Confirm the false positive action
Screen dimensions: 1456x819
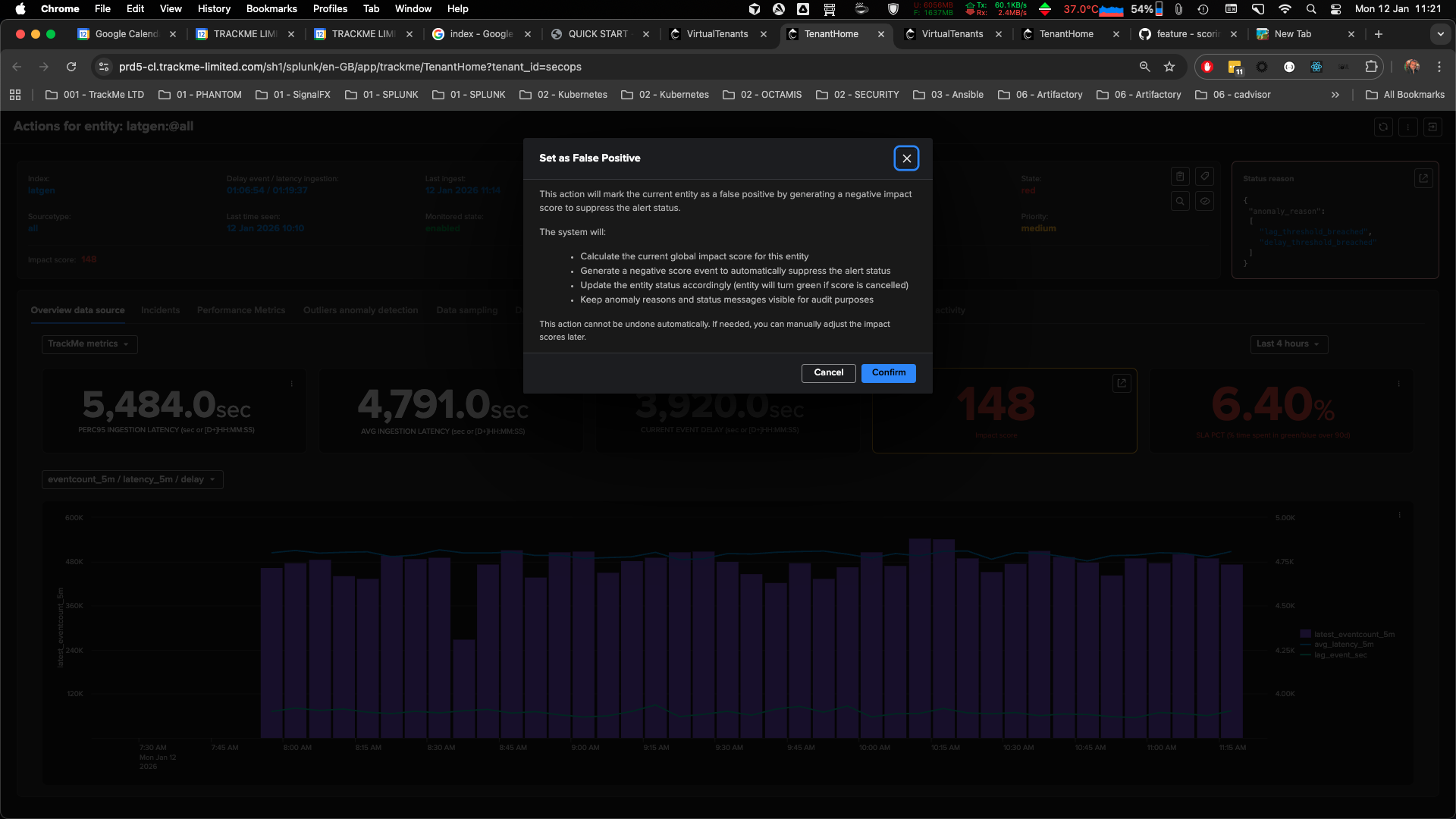click(888, 372)
